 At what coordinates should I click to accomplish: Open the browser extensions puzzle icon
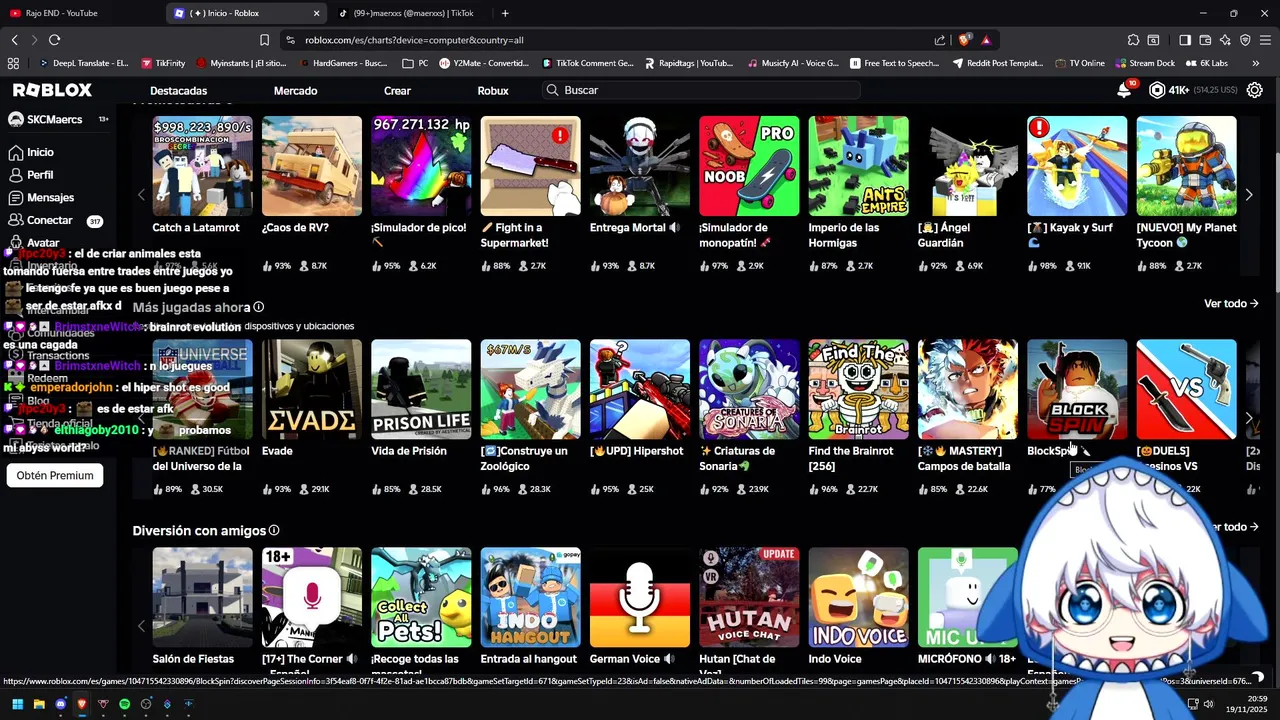pos(1133,40)
